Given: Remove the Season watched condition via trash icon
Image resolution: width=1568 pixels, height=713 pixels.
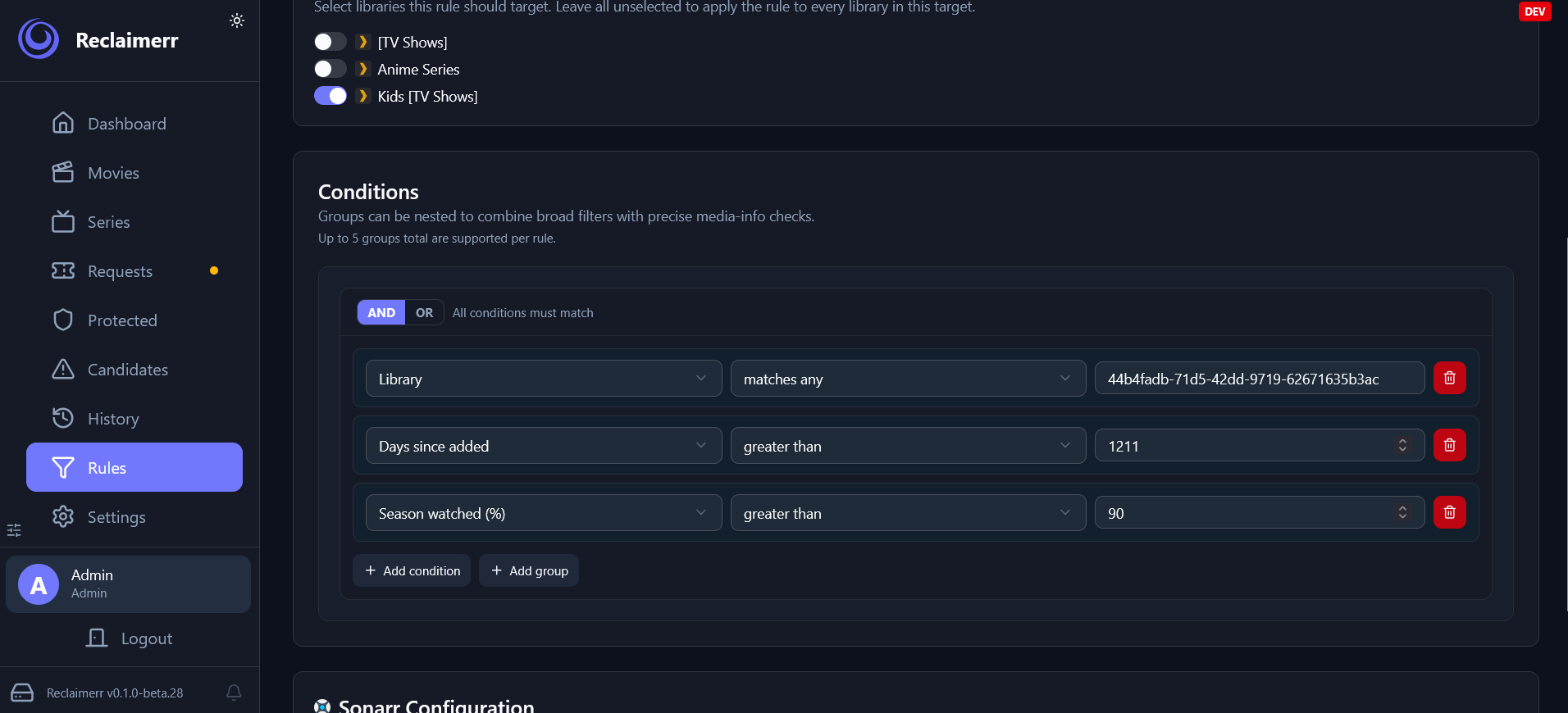Looking at the screenshot, I should (x=1449, y=512).
